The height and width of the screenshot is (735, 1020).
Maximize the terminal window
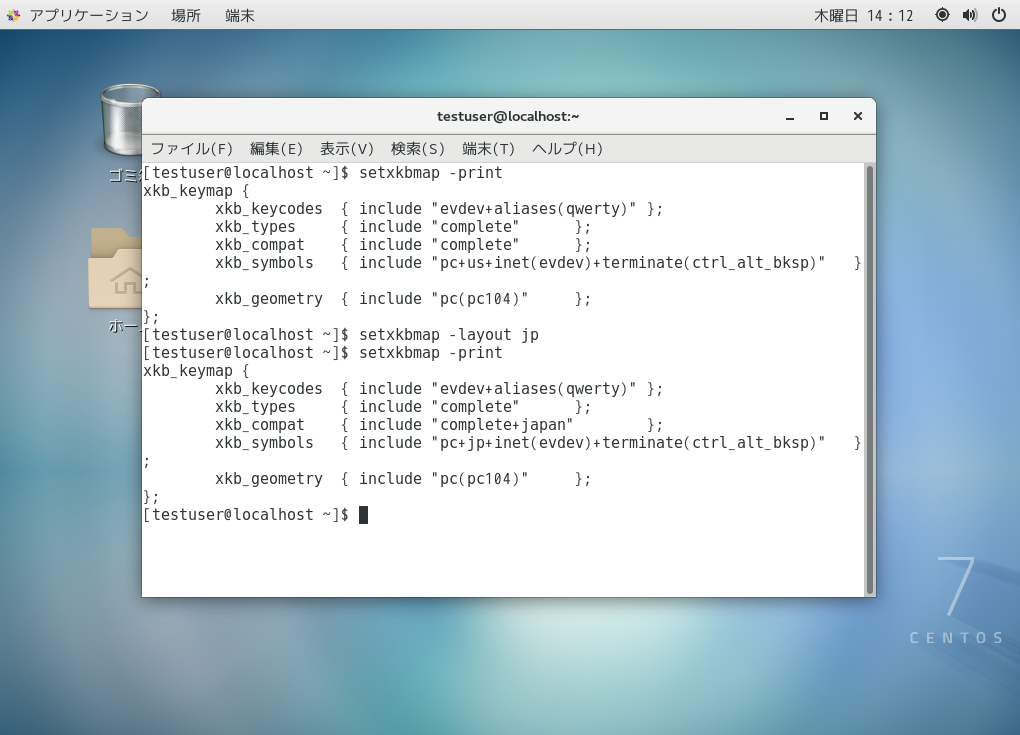click(x=824, y=116)
